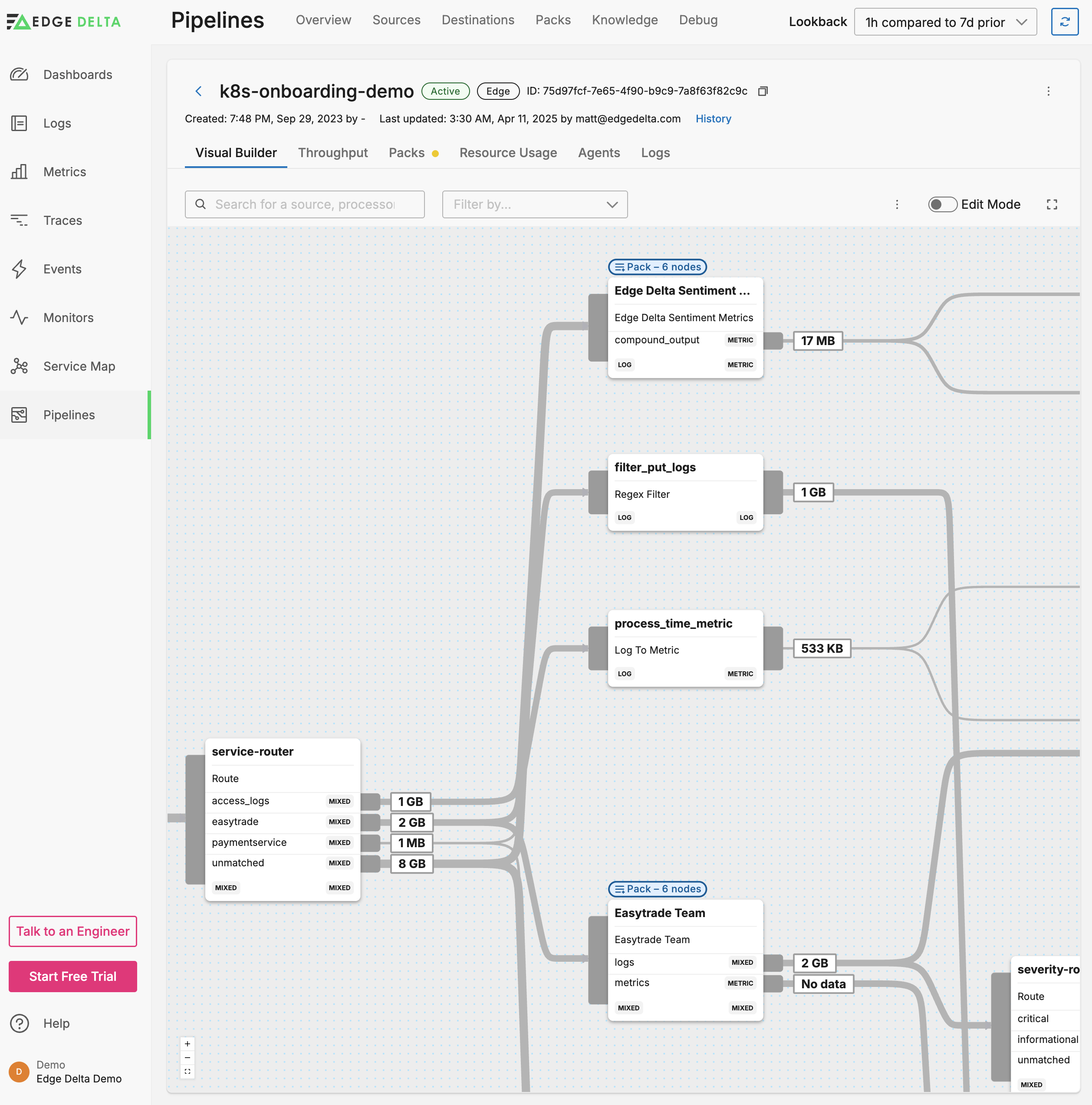Image resolution: width=1092 pixels, height=1105 pixels.
Task: Click the Pack icon above Easytrade Team
Action: [619, 889]
